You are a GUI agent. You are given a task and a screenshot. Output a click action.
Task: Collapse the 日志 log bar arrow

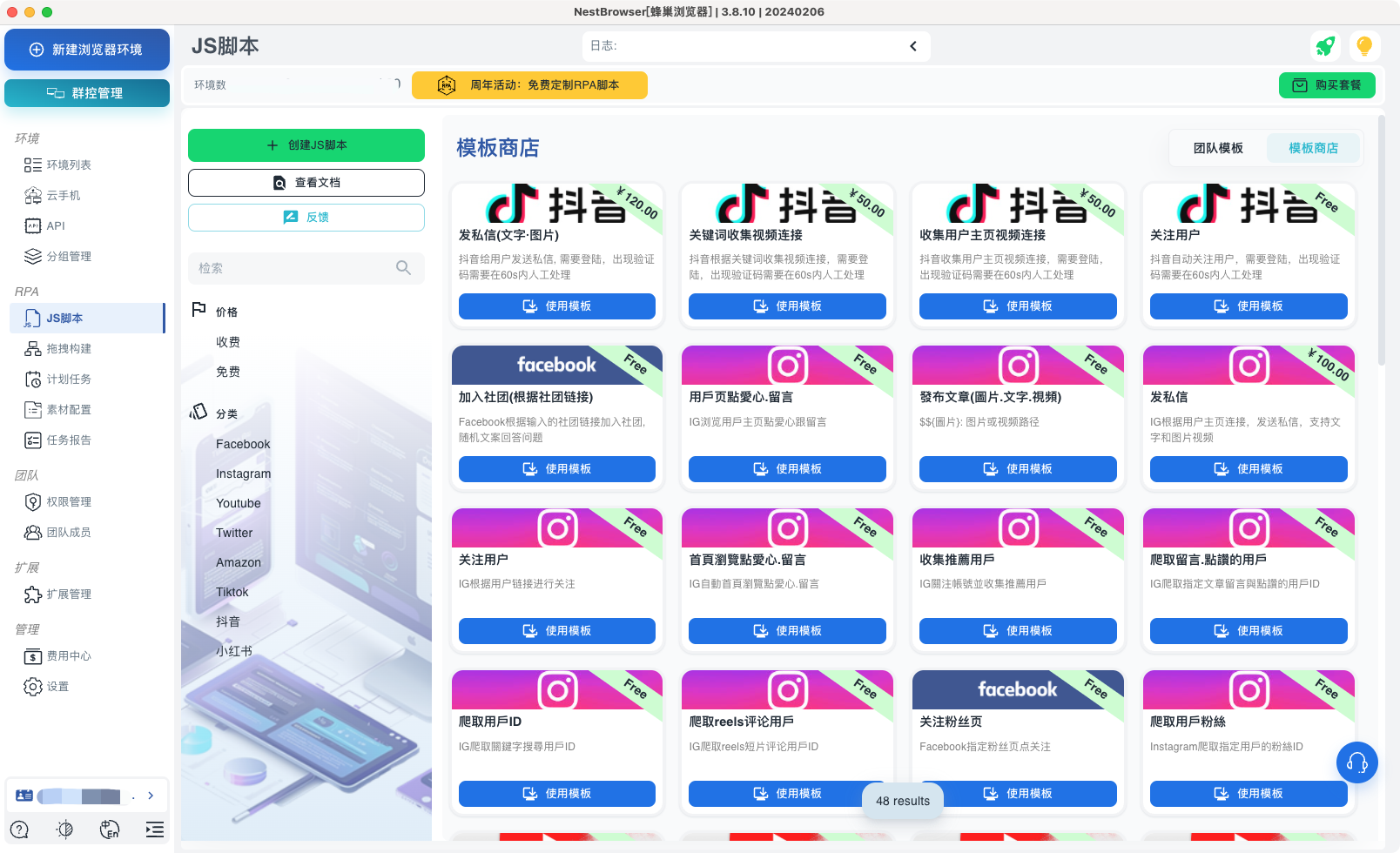913,46
